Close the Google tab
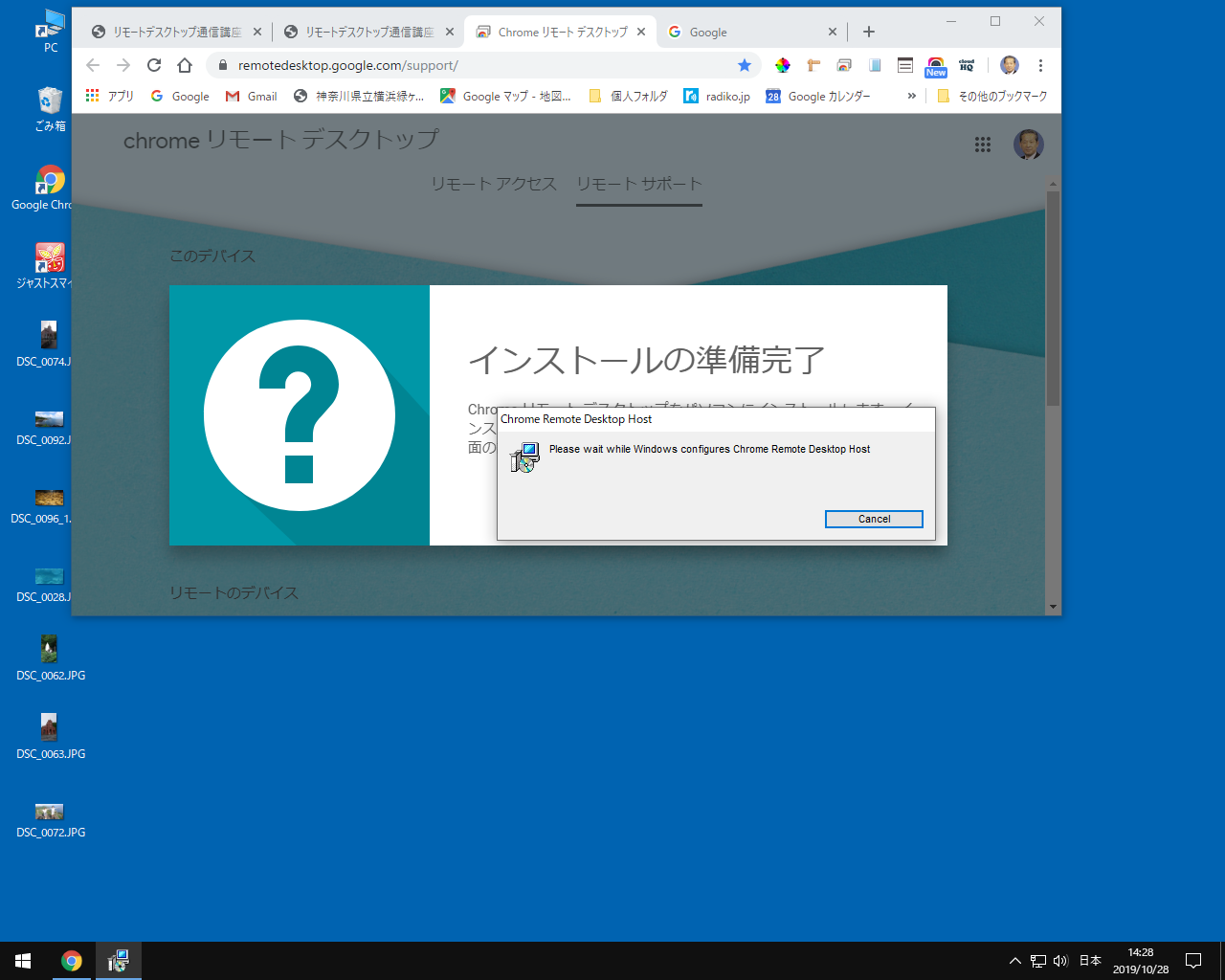 [832, 32]
